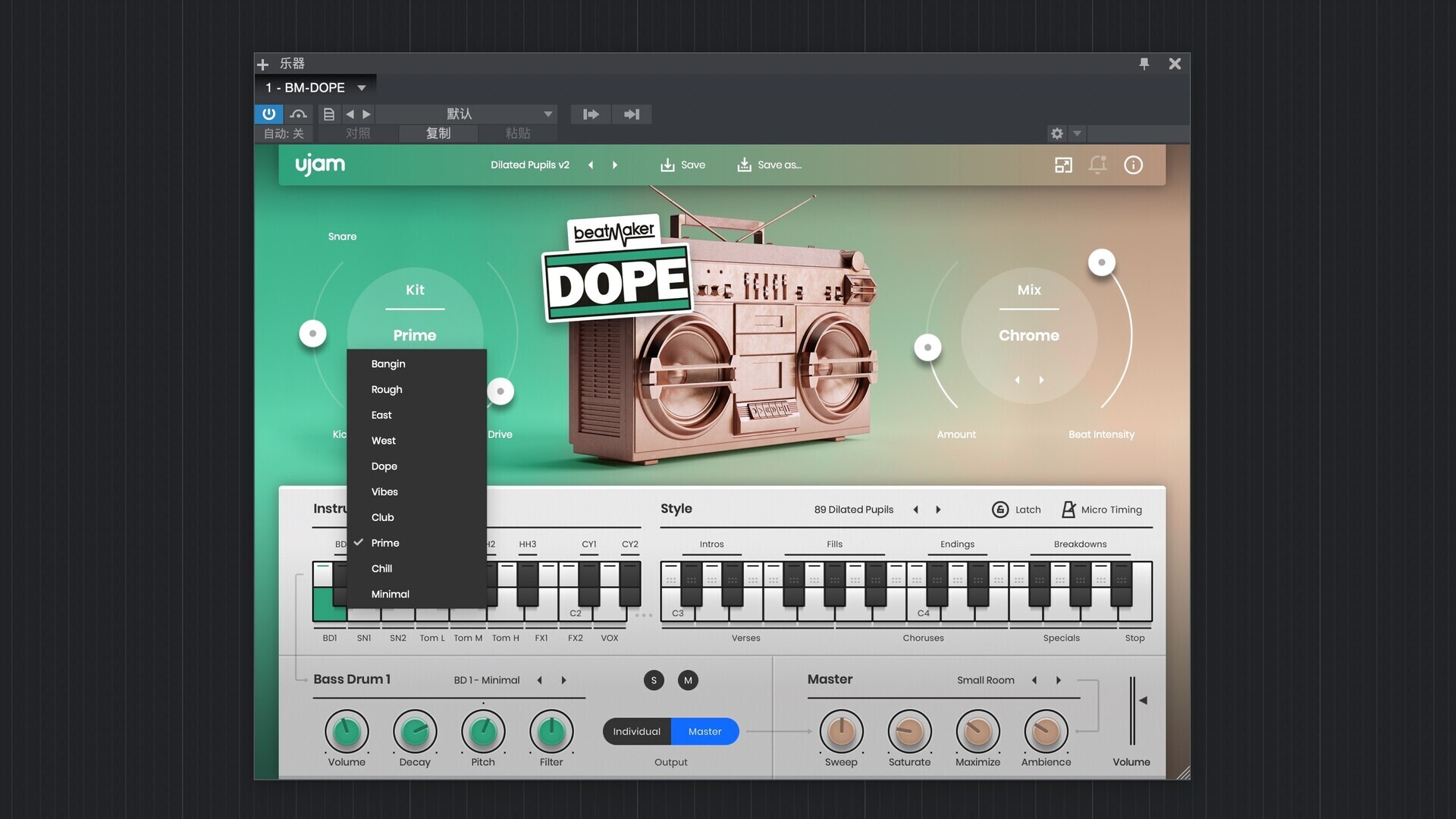Click the route-to-end arrow icon

point(632,114)
